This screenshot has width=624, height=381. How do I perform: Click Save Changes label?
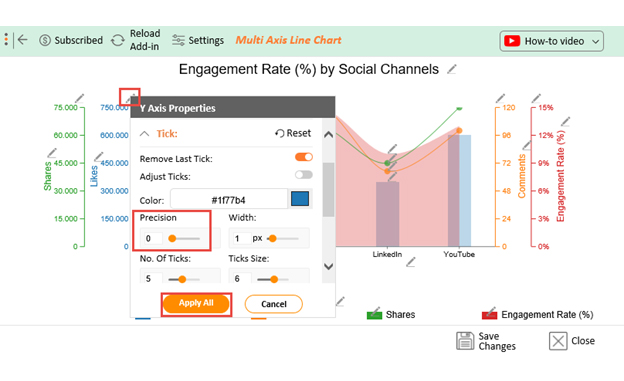tap(497, 341)
